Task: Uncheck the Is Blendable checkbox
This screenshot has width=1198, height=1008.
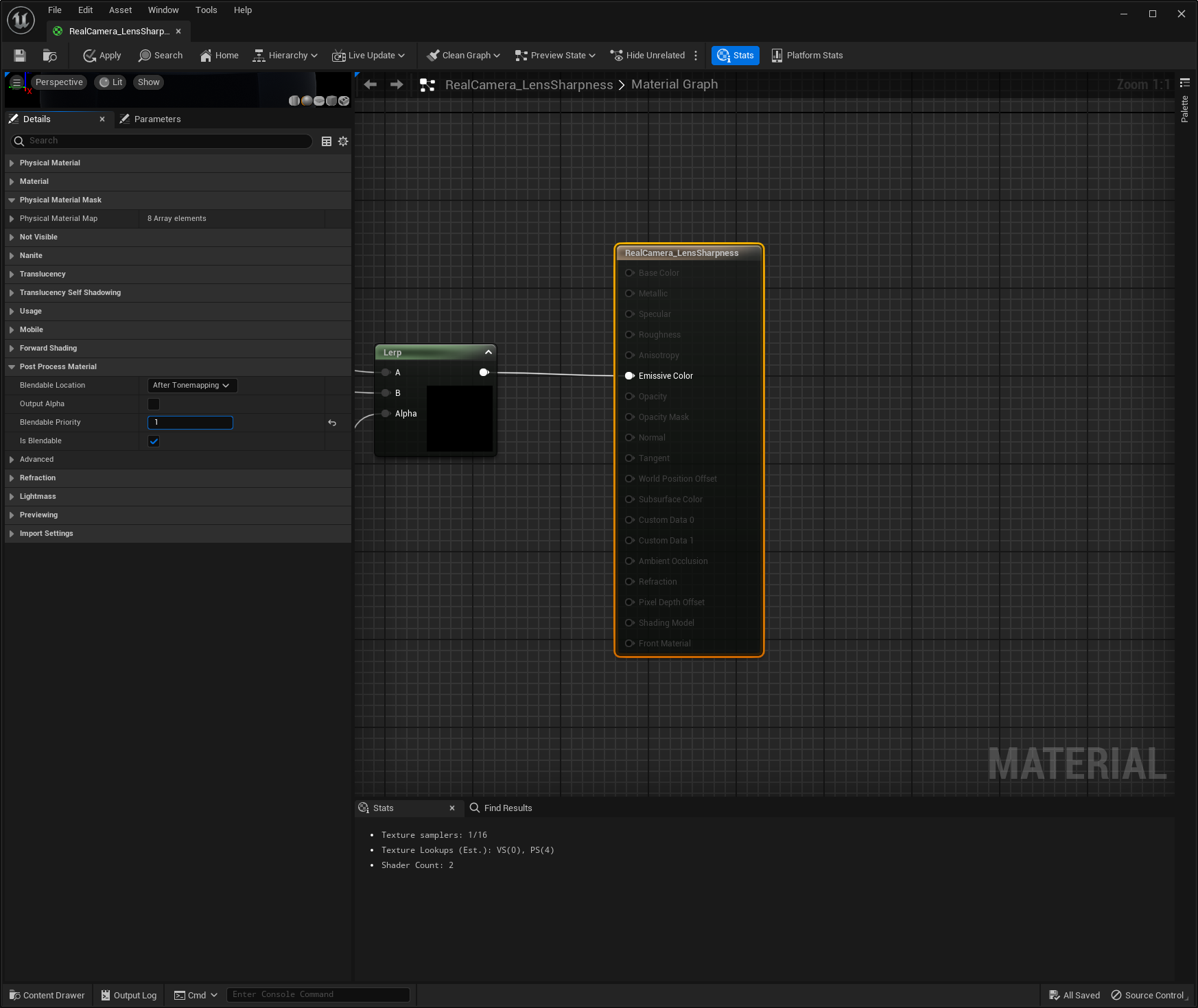Action: click(x=154, y=441)
